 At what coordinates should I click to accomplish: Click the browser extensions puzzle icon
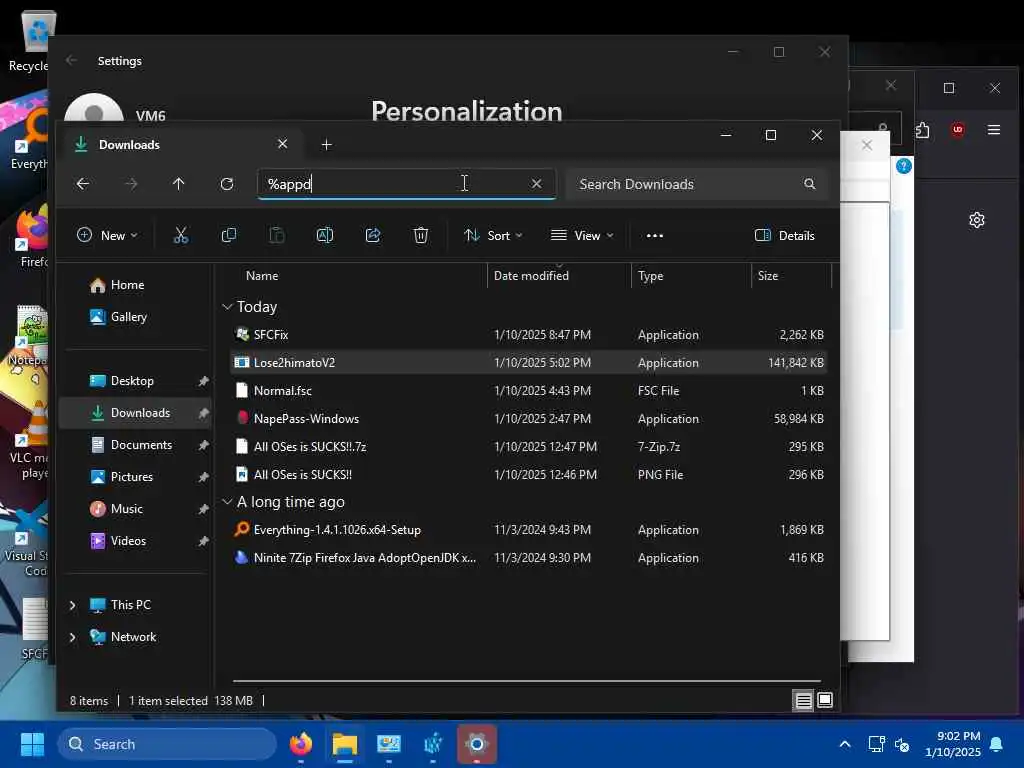coord(922,130)
